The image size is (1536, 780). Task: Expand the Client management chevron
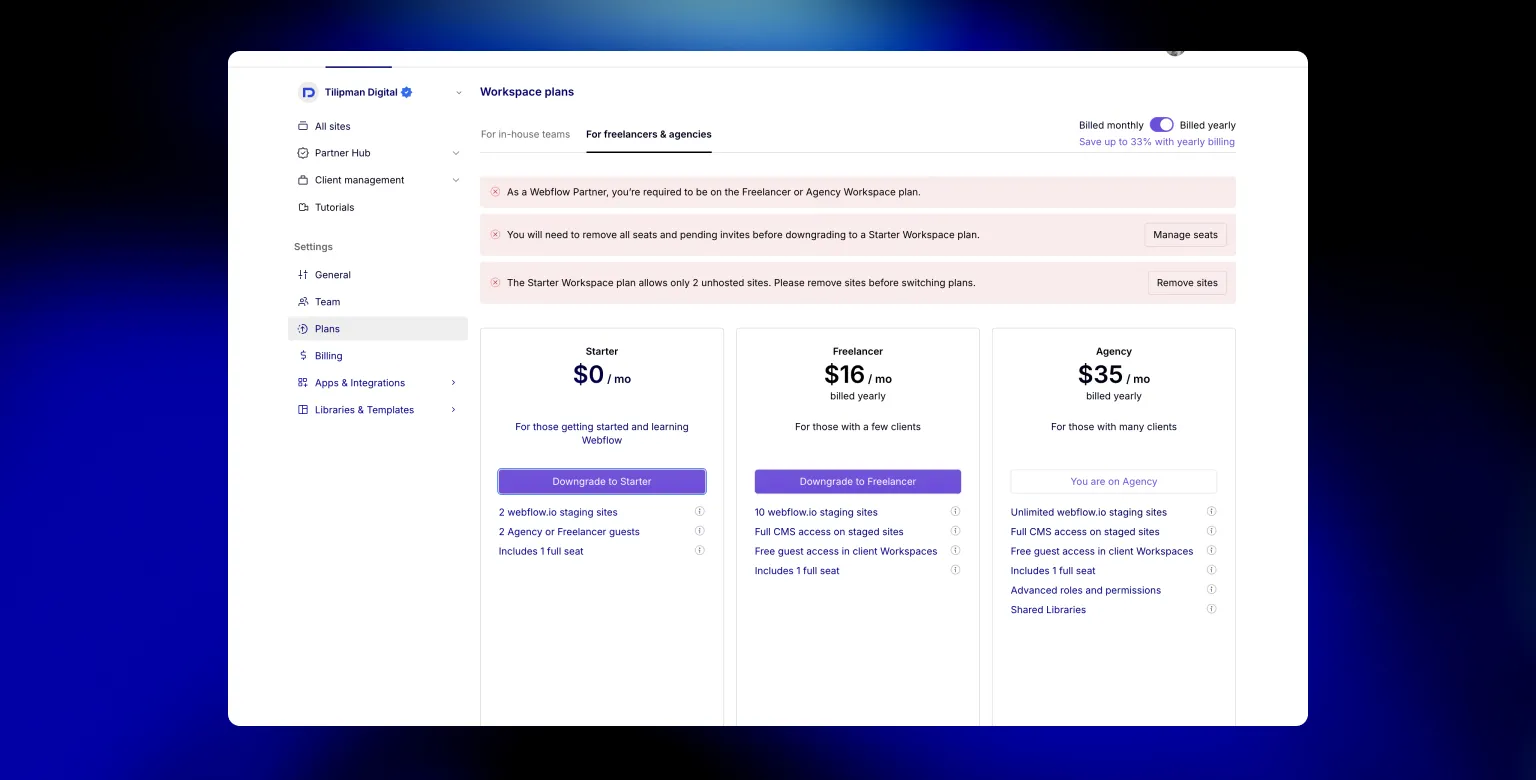pos(456,180)
